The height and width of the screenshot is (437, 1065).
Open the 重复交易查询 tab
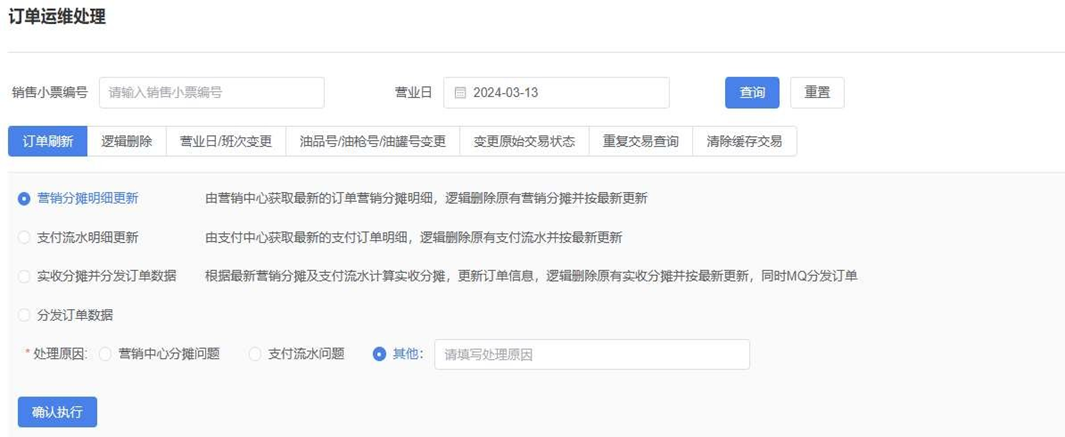(640, 141)
